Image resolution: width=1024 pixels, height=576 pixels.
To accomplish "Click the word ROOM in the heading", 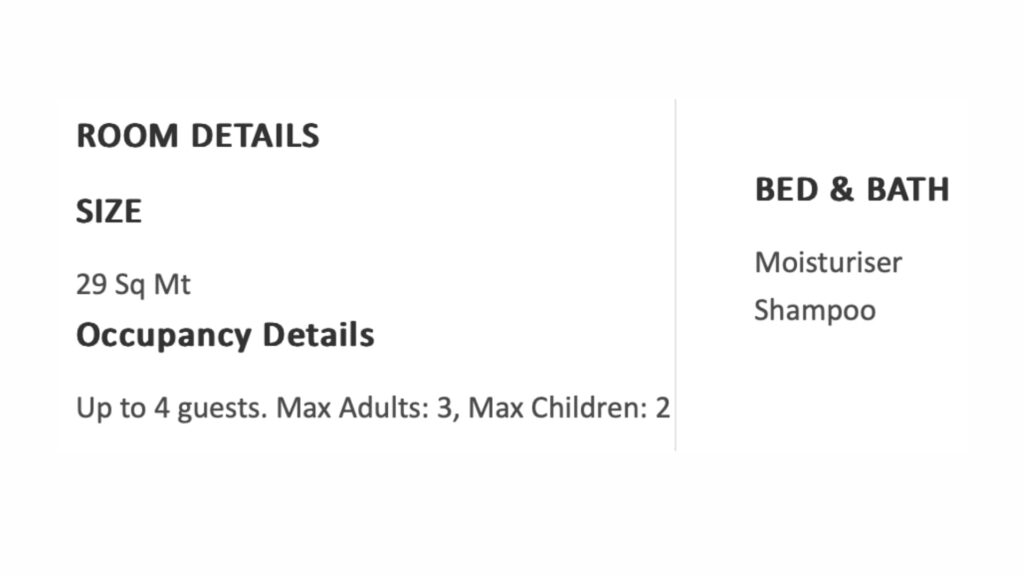I will pos(127,136).
